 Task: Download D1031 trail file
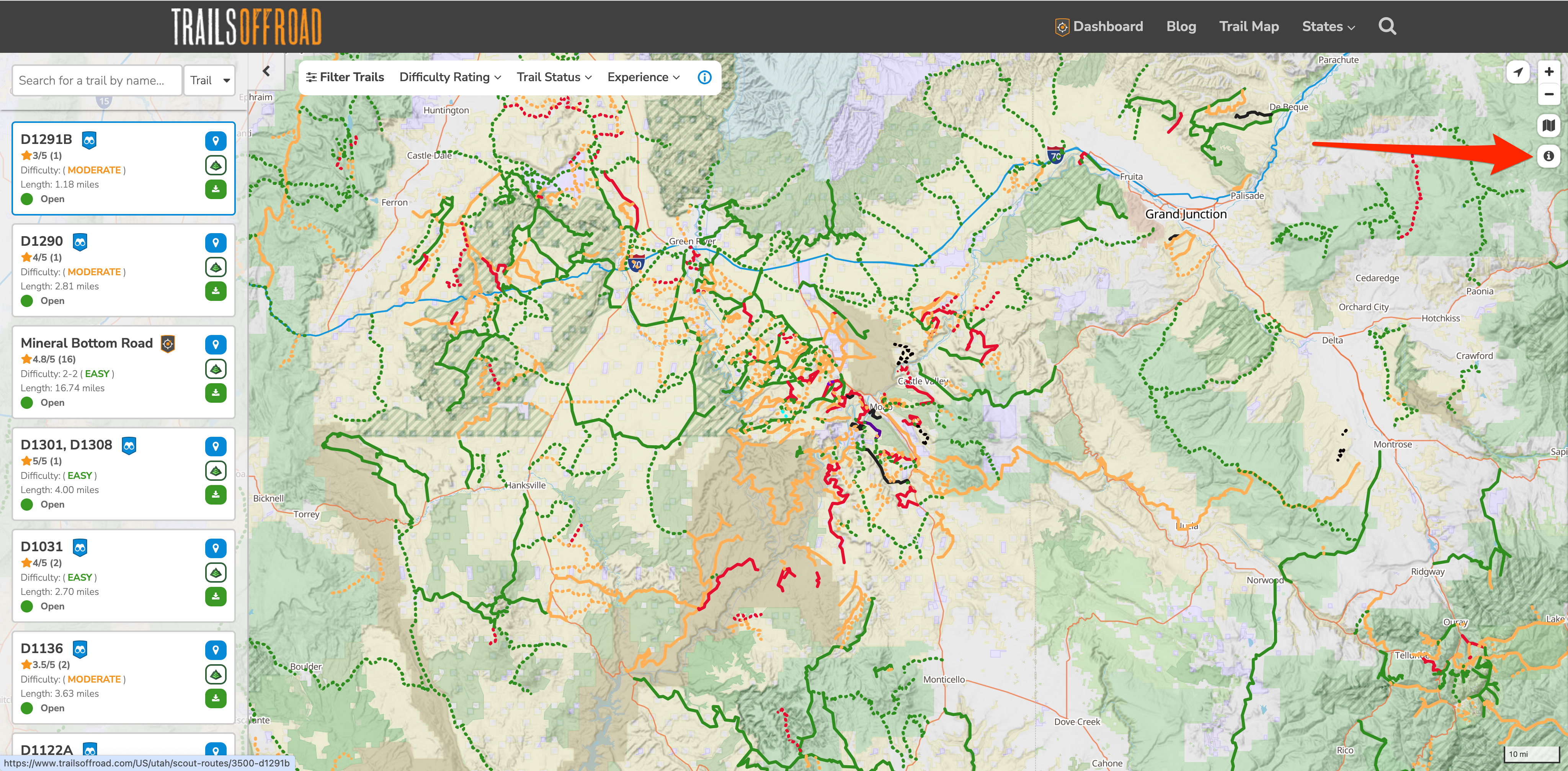[216, 596]
